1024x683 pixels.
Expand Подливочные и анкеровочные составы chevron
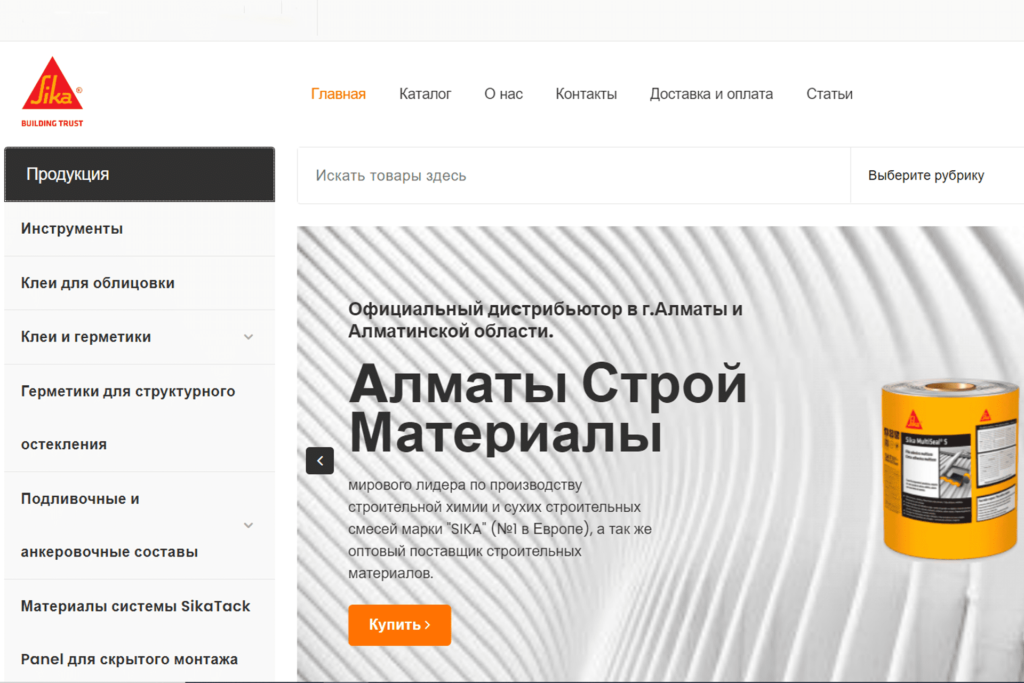coord(248,526)
